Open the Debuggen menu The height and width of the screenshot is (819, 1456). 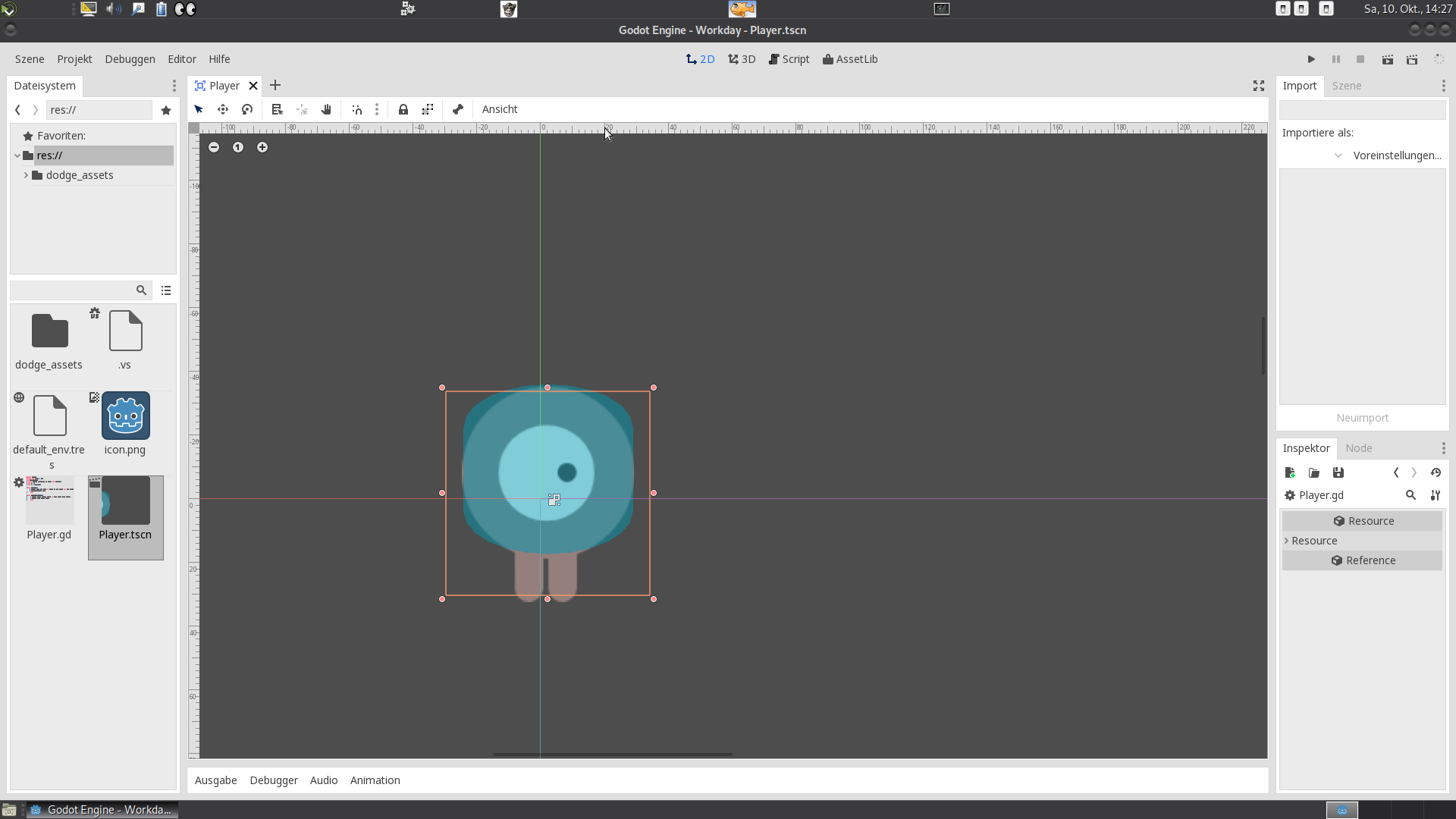[x=130, y=59]
